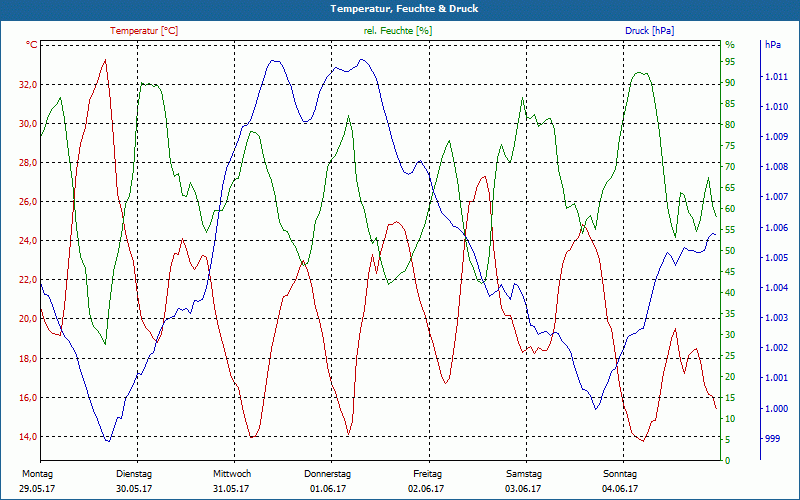
Task: Click the 0 humidity axis value
Action: 728,461
